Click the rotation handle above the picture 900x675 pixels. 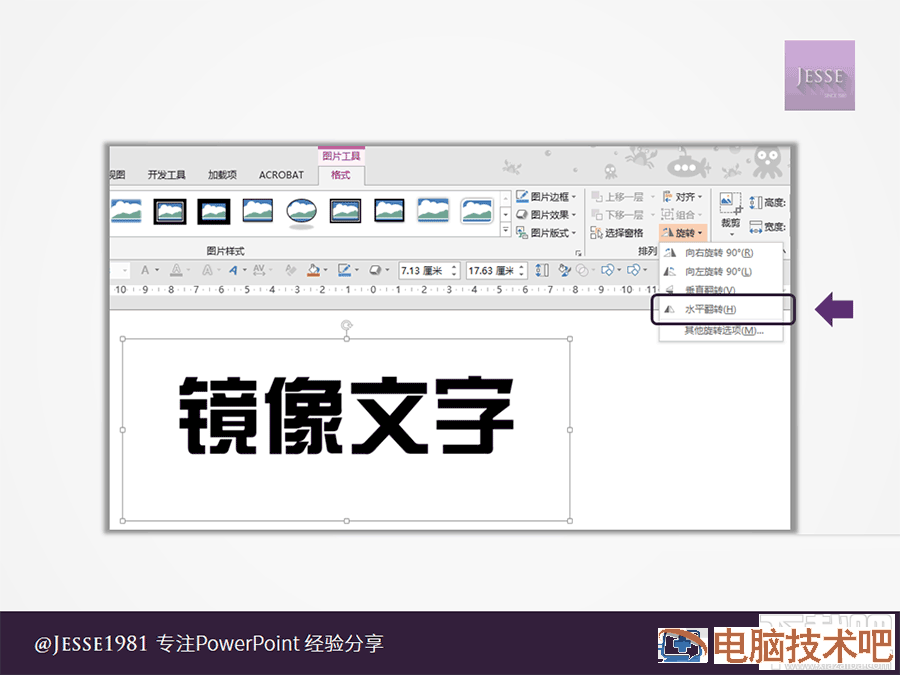[x=346, y=326]
